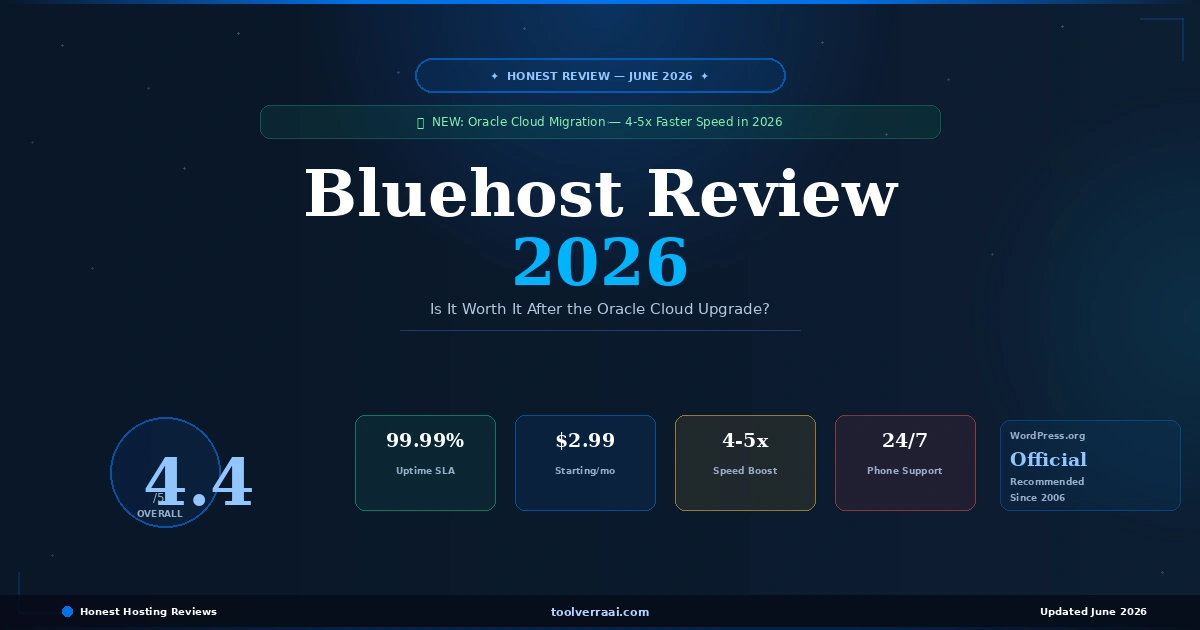Screen dimensions: 1200x630
Task: Select the 4-5x Speed Boost card
Action: (745, 463)
